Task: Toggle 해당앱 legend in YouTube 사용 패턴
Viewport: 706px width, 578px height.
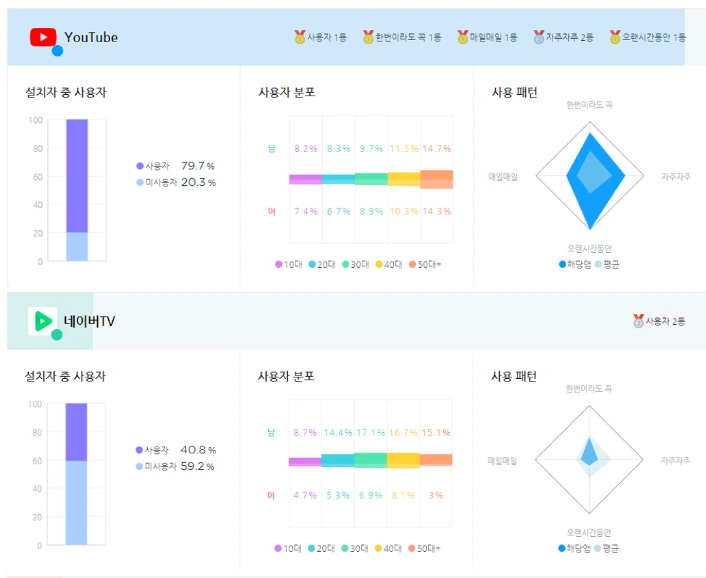Action: point(575,264)
